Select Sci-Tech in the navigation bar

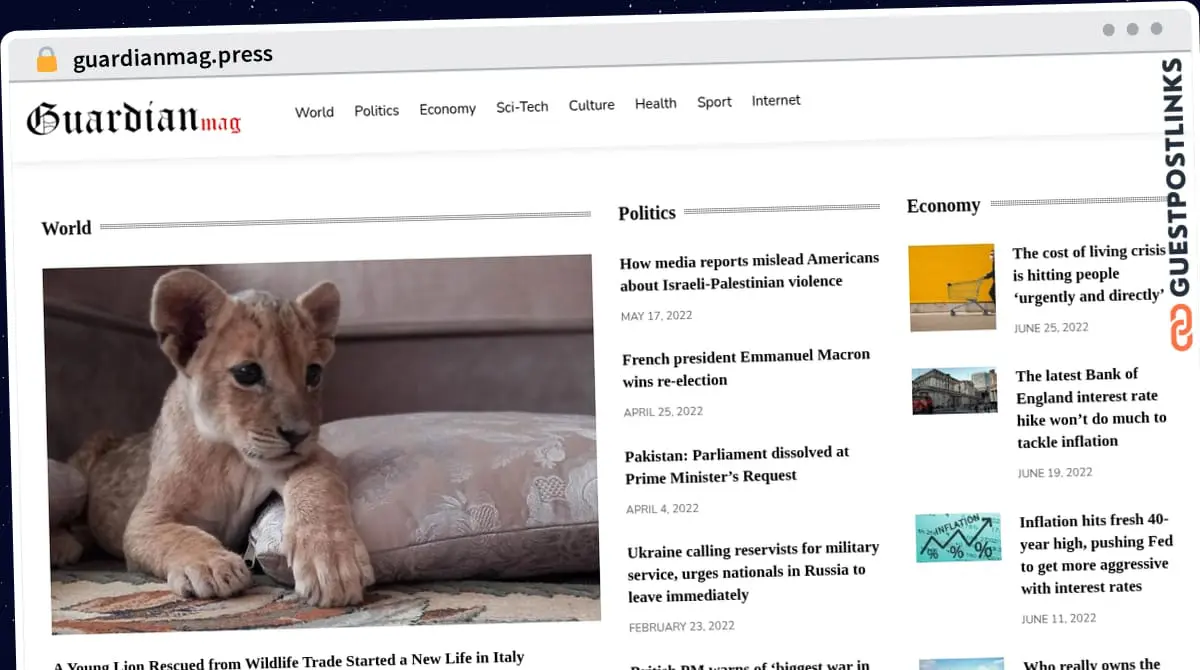pyautogui.click(x=522, y=106)
